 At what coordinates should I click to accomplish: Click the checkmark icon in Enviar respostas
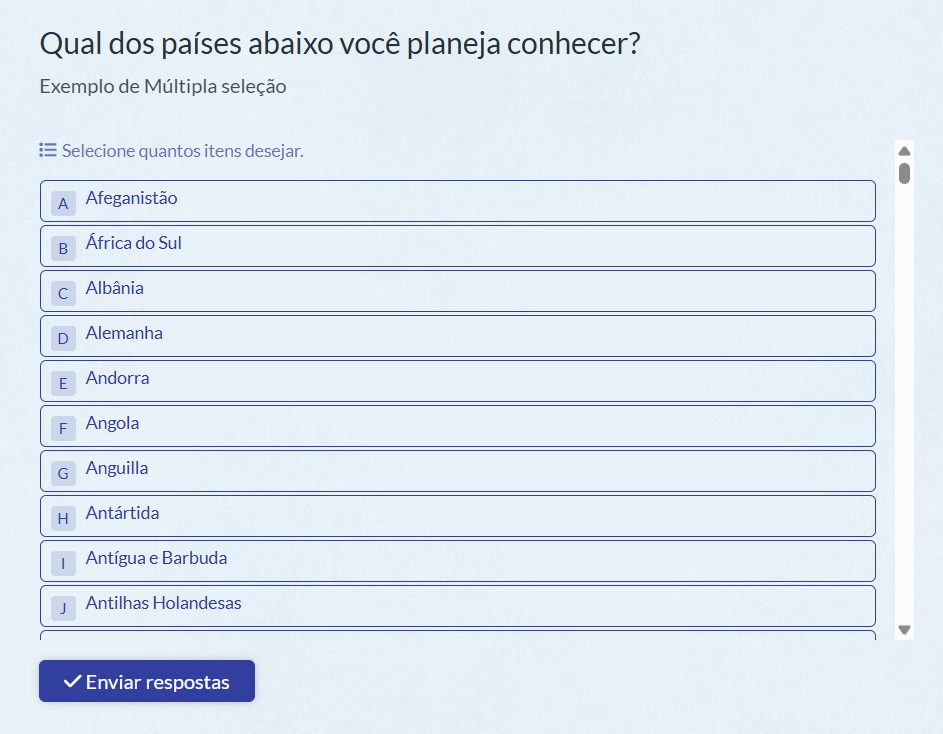pos(73,681)
